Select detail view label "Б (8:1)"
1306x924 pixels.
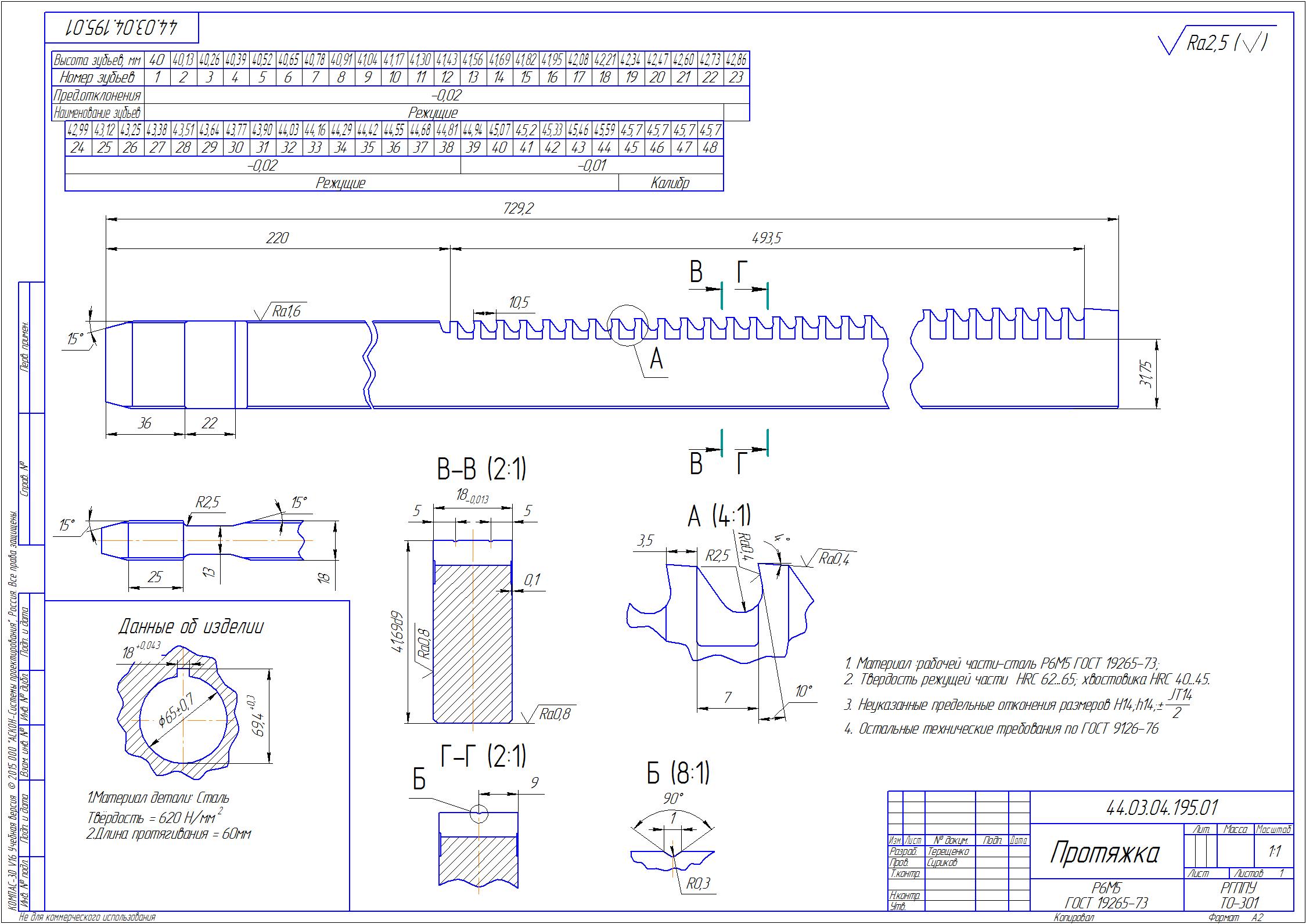[678, 773]
